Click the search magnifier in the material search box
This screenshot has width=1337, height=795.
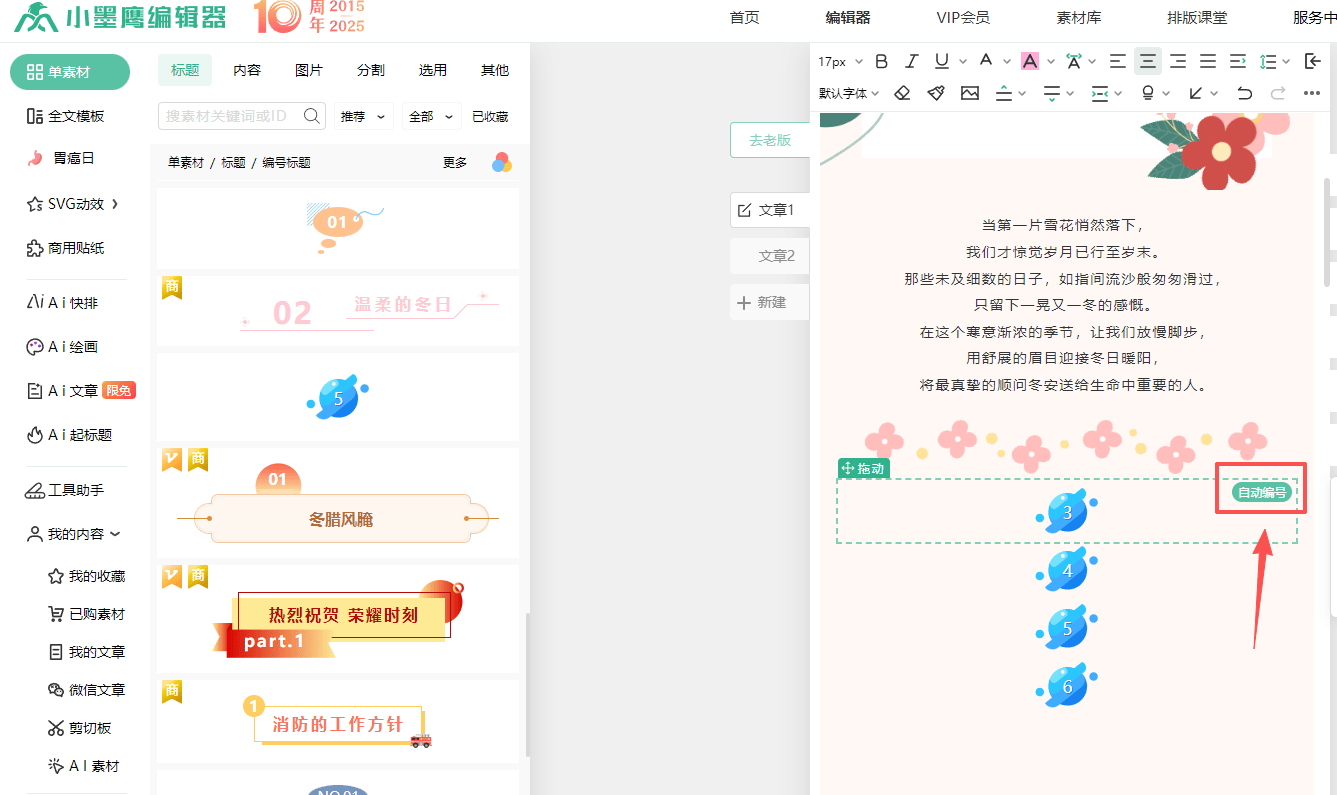(x=311, y=116)
